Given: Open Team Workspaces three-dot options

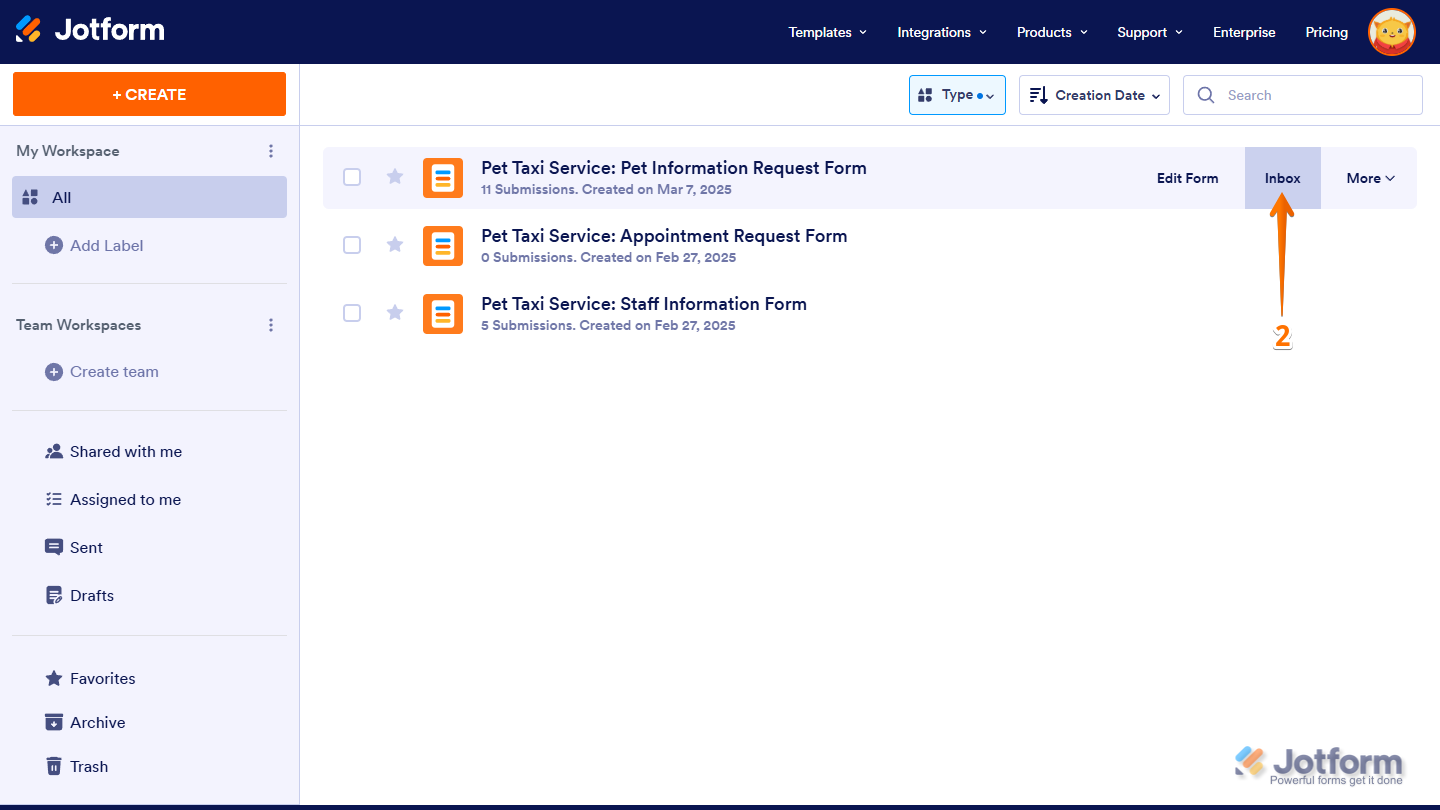Looking at the screenshot, I should (270, 325).
